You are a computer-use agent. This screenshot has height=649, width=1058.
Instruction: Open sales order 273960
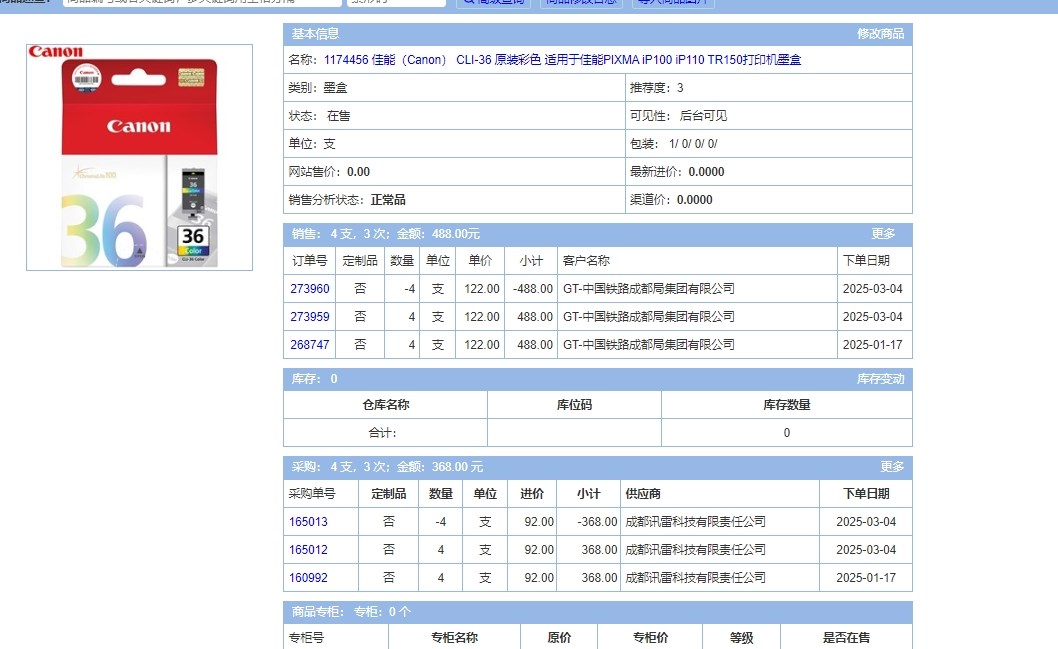click(x=310, y=289)
